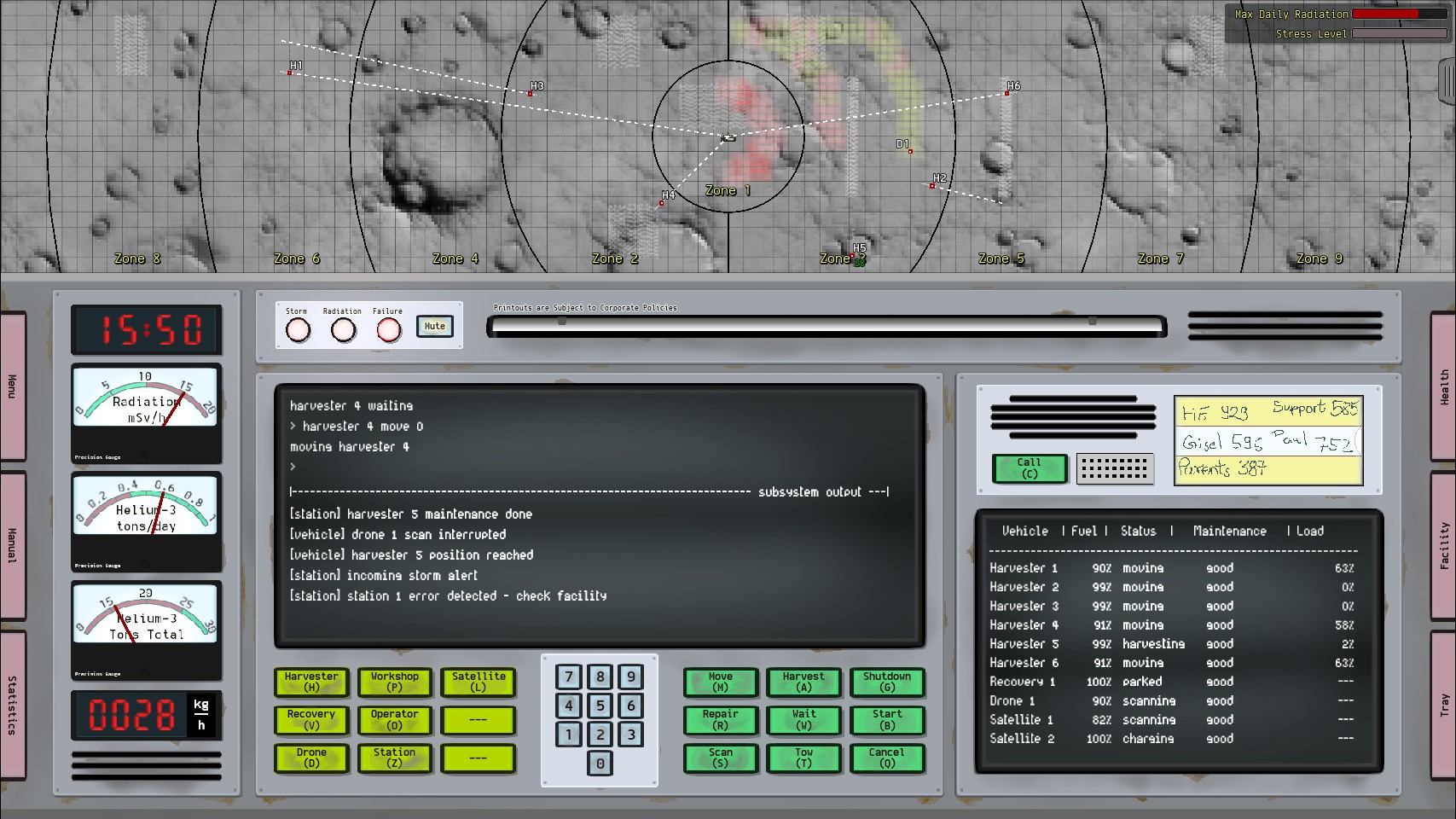Screen dimensions: 1456x819
Task: Click the Cancel (Q) action button
Action: (x=887, y=758)
